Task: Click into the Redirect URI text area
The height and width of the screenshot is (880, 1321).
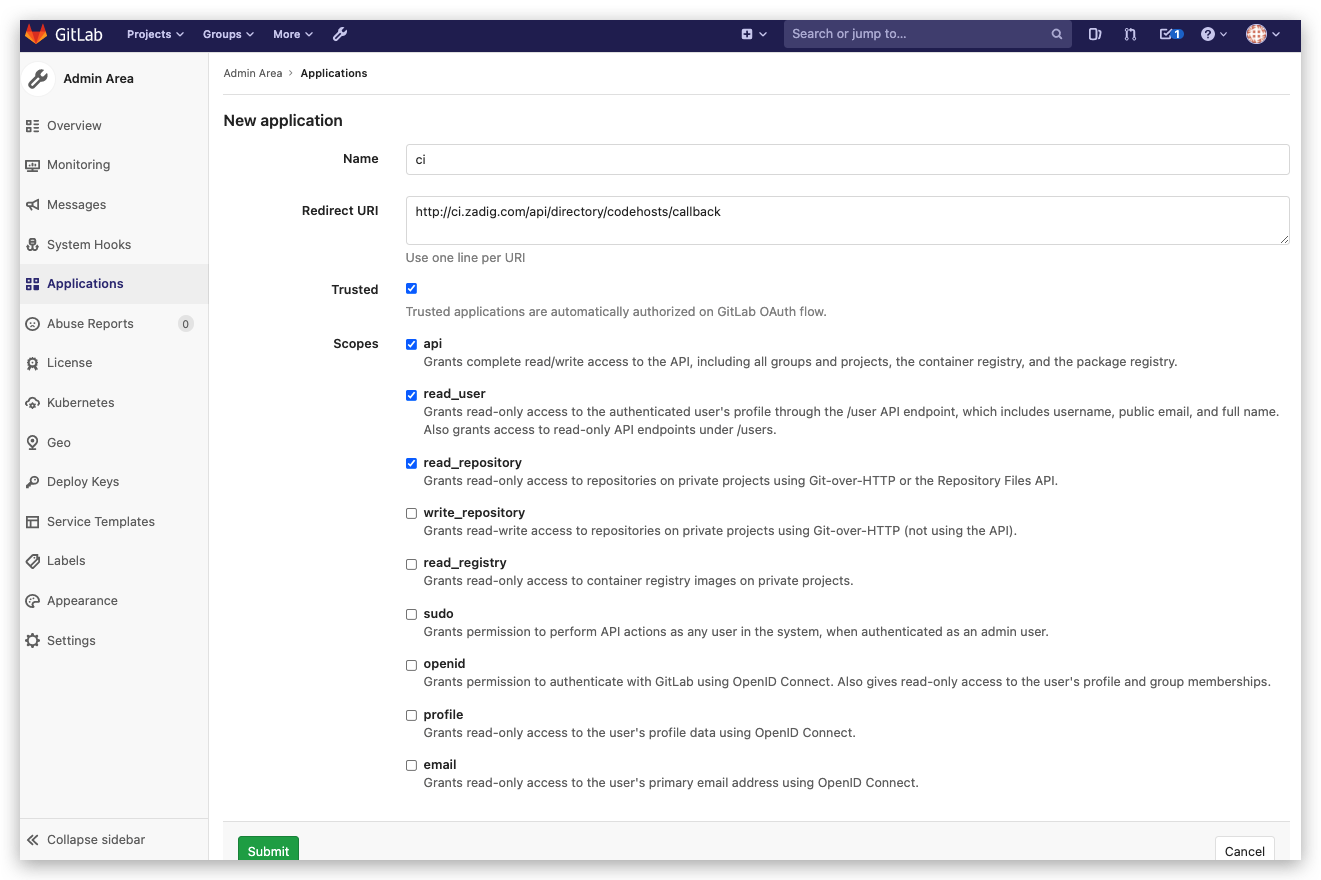Action: point(847,220)
